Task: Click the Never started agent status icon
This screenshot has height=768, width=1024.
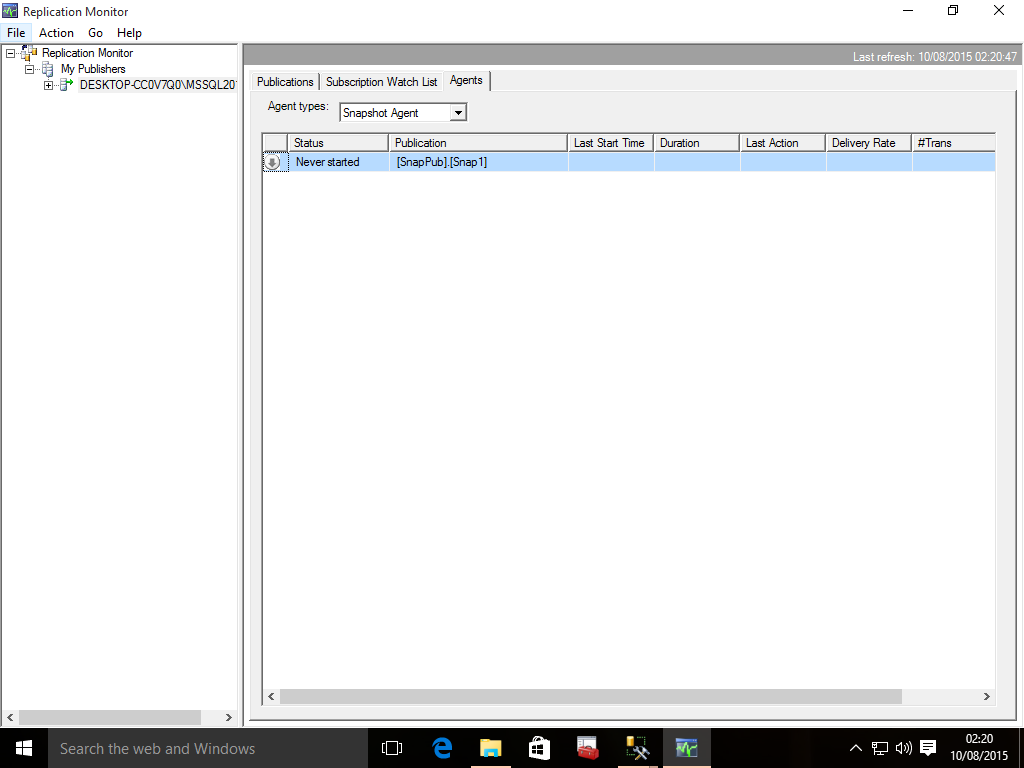Action: [272, 162]
